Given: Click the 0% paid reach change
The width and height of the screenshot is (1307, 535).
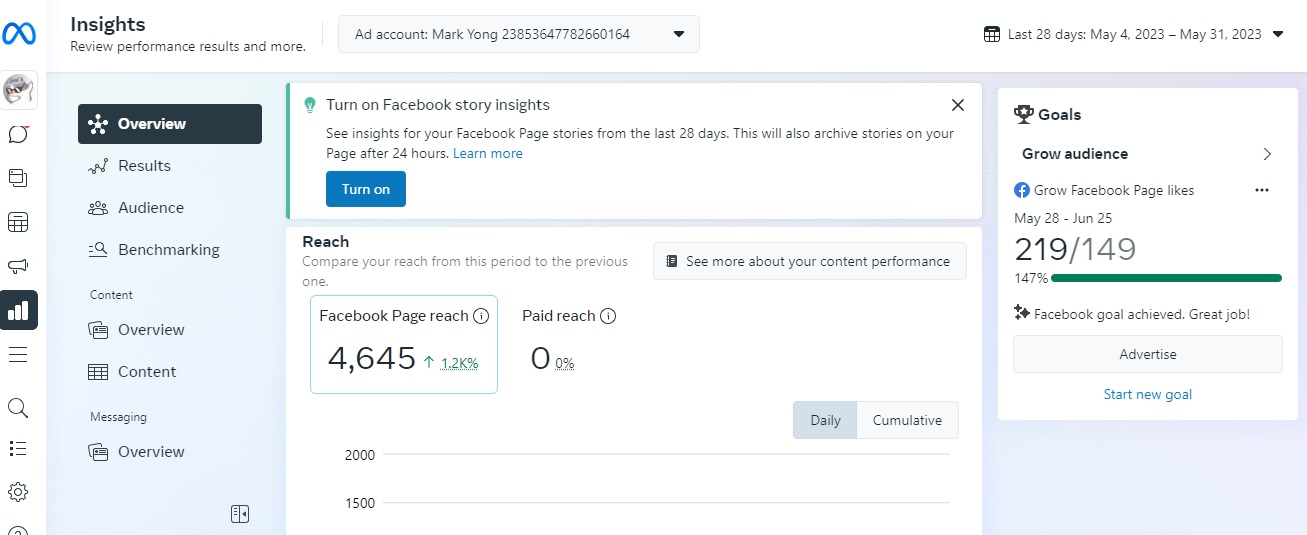Looking at the screenshot, I should 565,363.
